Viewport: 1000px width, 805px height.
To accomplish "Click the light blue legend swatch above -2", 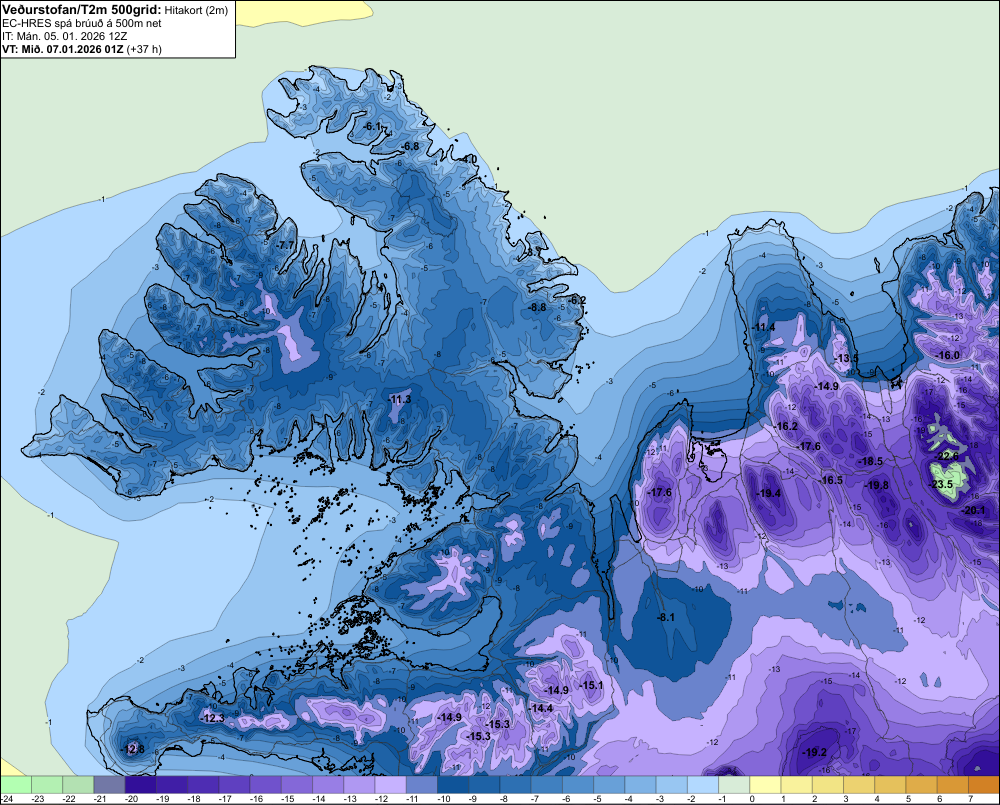I will click(x=703, y=785).
